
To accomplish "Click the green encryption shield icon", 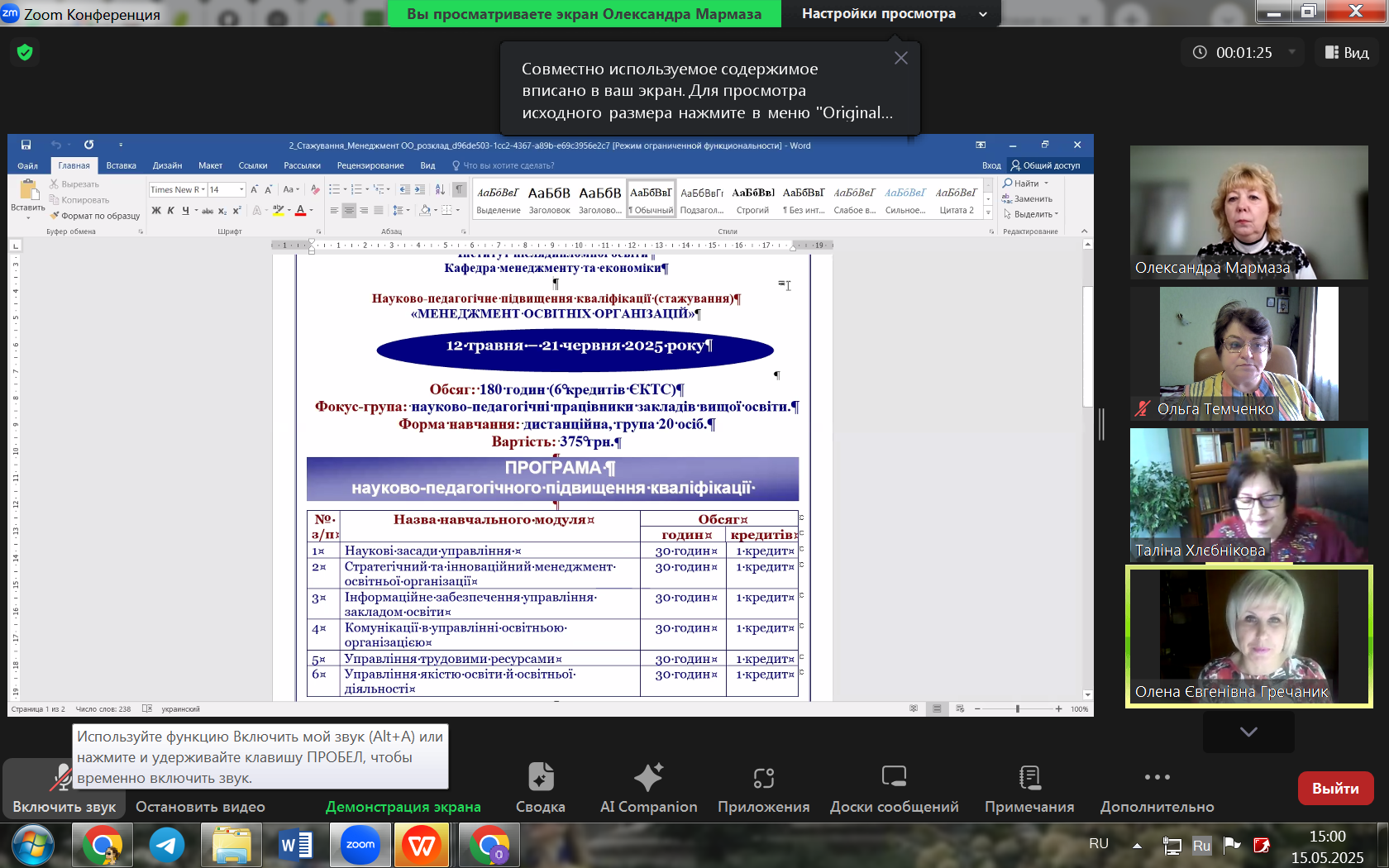I will coord(25,52).
